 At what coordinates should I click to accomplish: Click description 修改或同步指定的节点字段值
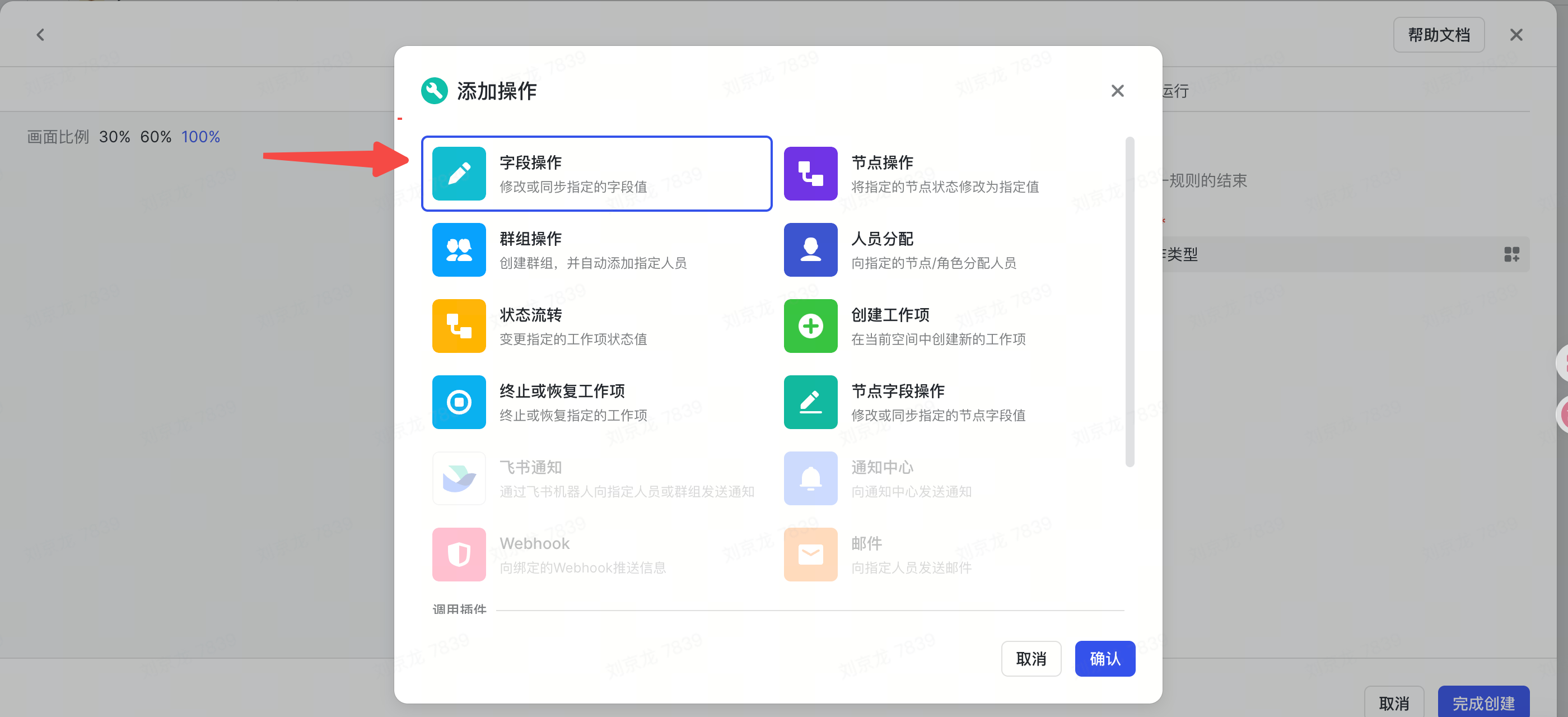pos(938,415)
